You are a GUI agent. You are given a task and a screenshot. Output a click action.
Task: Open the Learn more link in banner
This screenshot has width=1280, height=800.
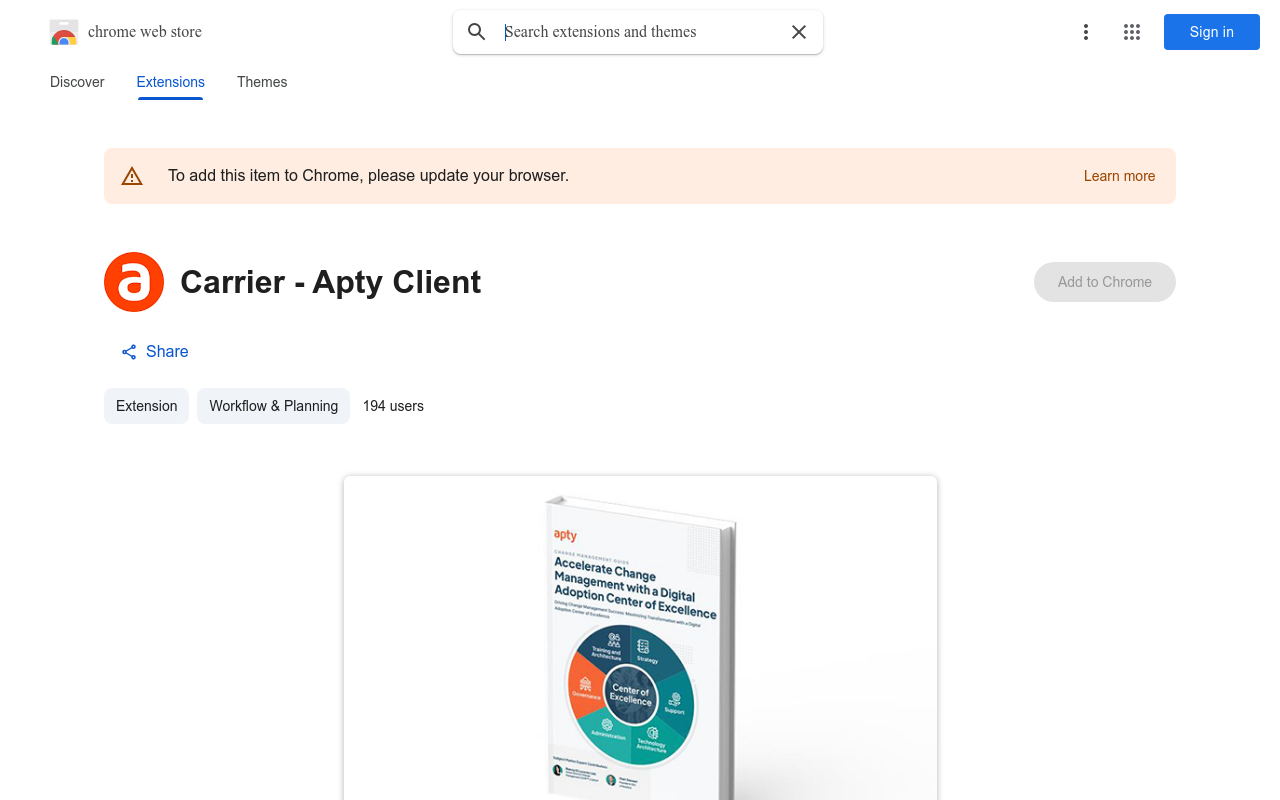pos(1119,176)
